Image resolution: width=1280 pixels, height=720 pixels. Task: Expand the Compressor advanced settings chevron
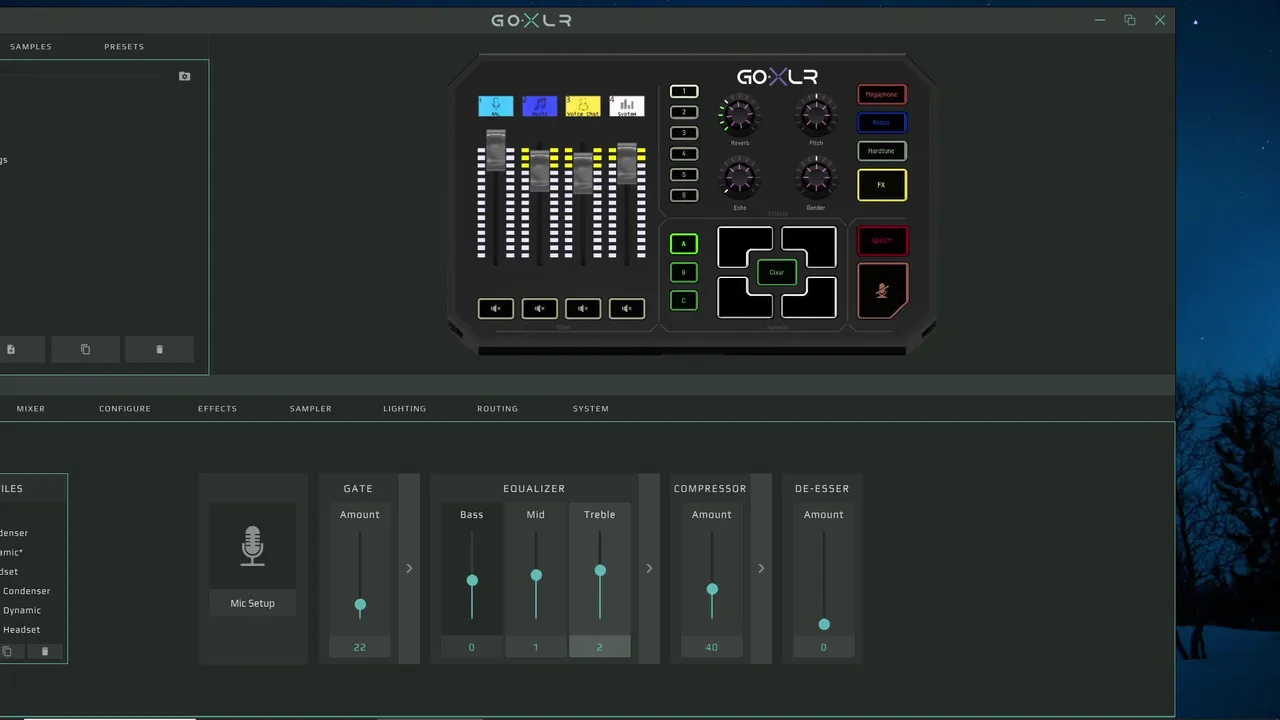[761, 568]
